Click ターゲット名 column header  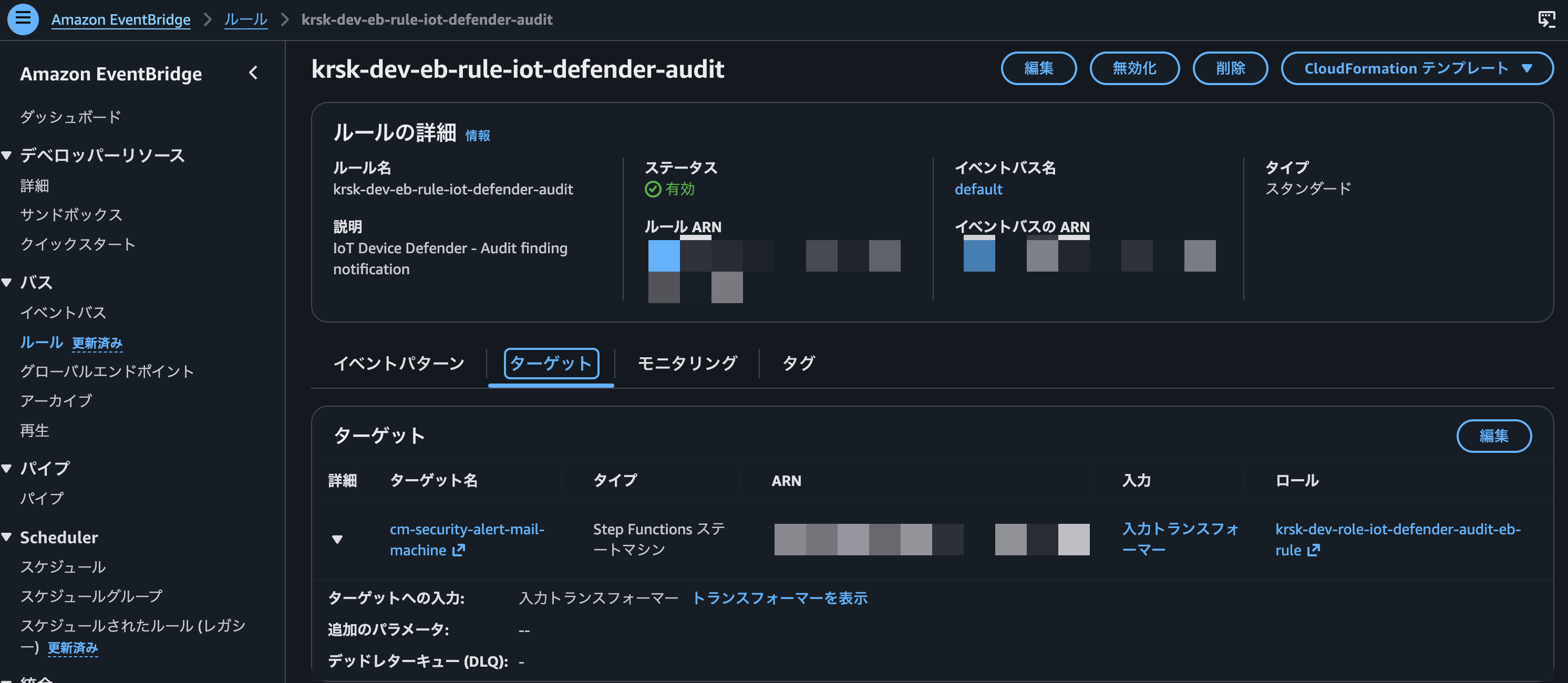pyautogui.click(x=434, y=480)
